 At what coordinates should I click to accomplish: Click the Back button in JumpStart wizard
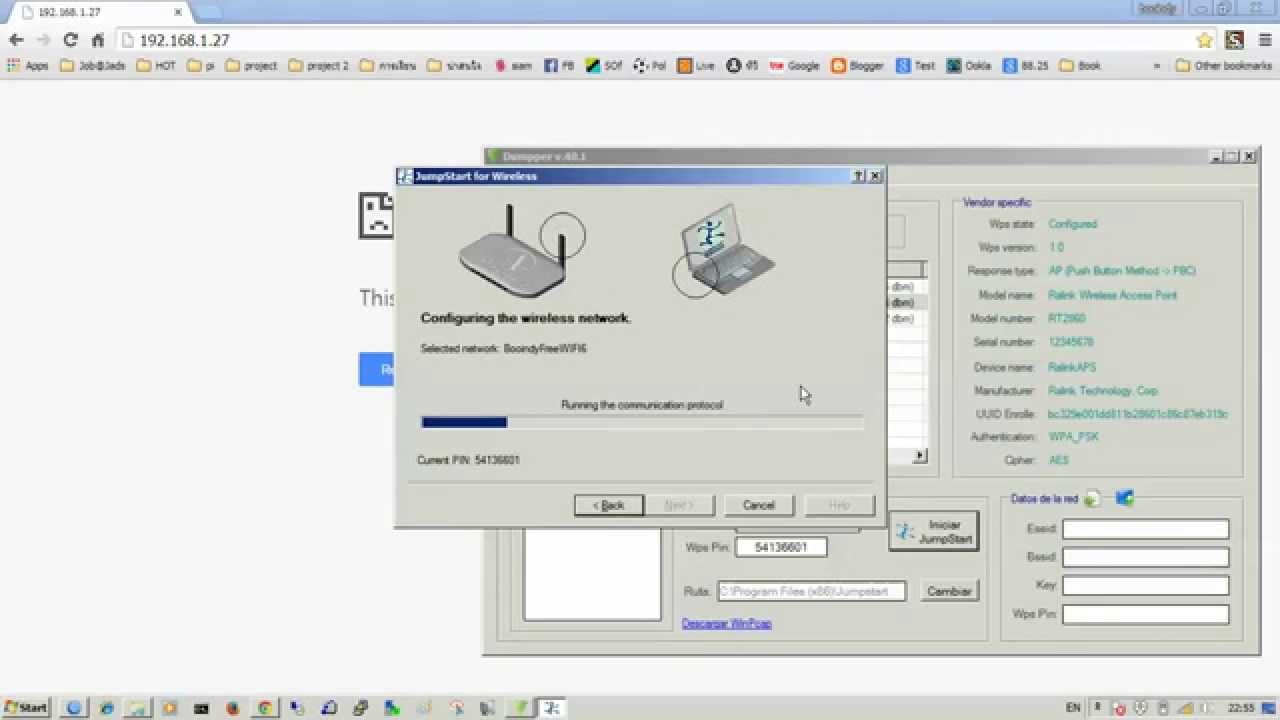point(609,505)
